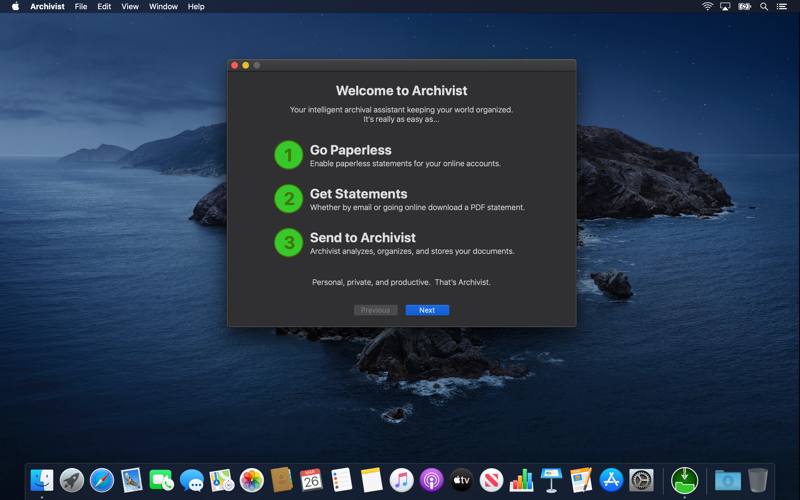Click the battery status icon
Viewport: 800px width, 500px height.
744,7
